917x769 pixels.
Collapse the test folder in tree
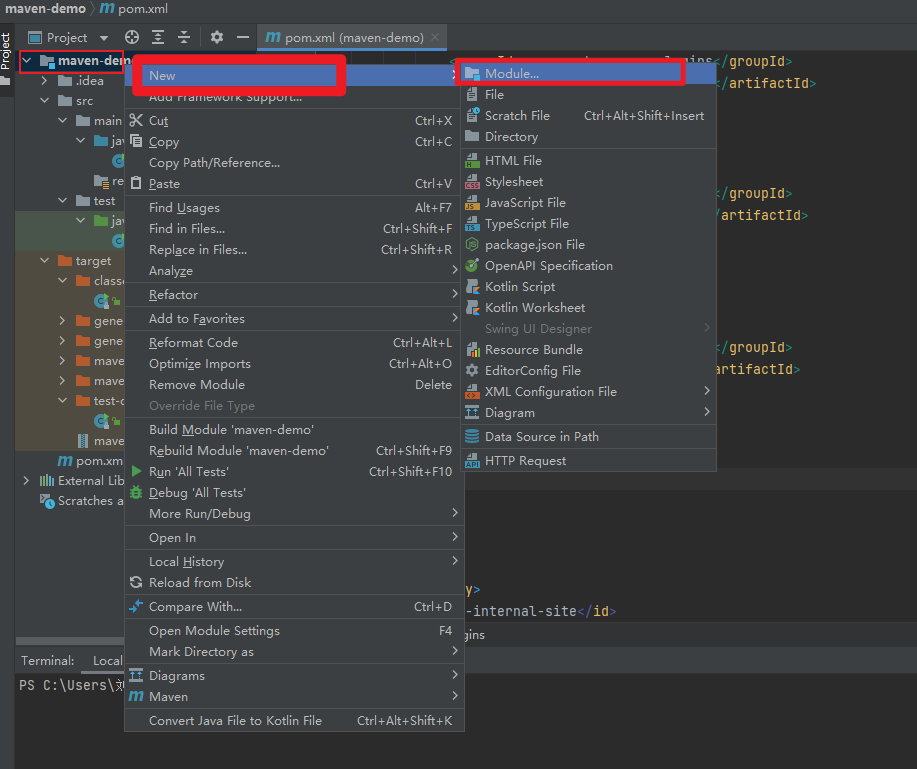coord(63,201)
